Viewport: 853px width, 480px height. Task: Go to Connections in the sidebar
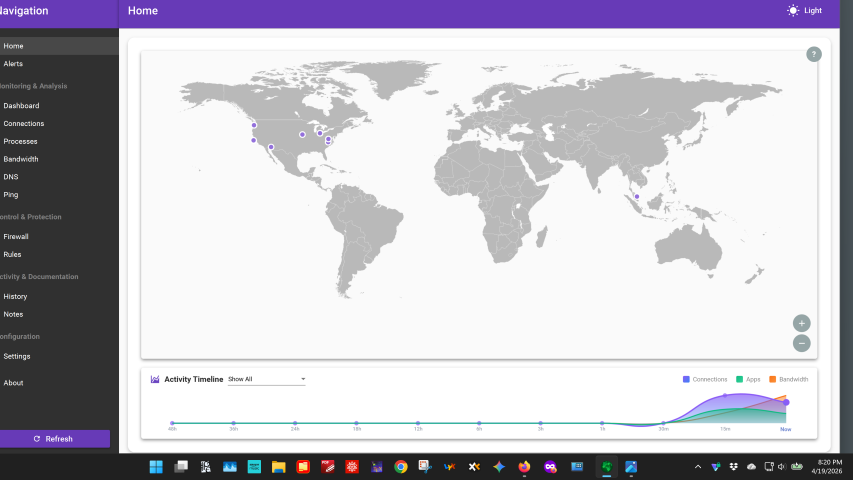coord(24,124)
